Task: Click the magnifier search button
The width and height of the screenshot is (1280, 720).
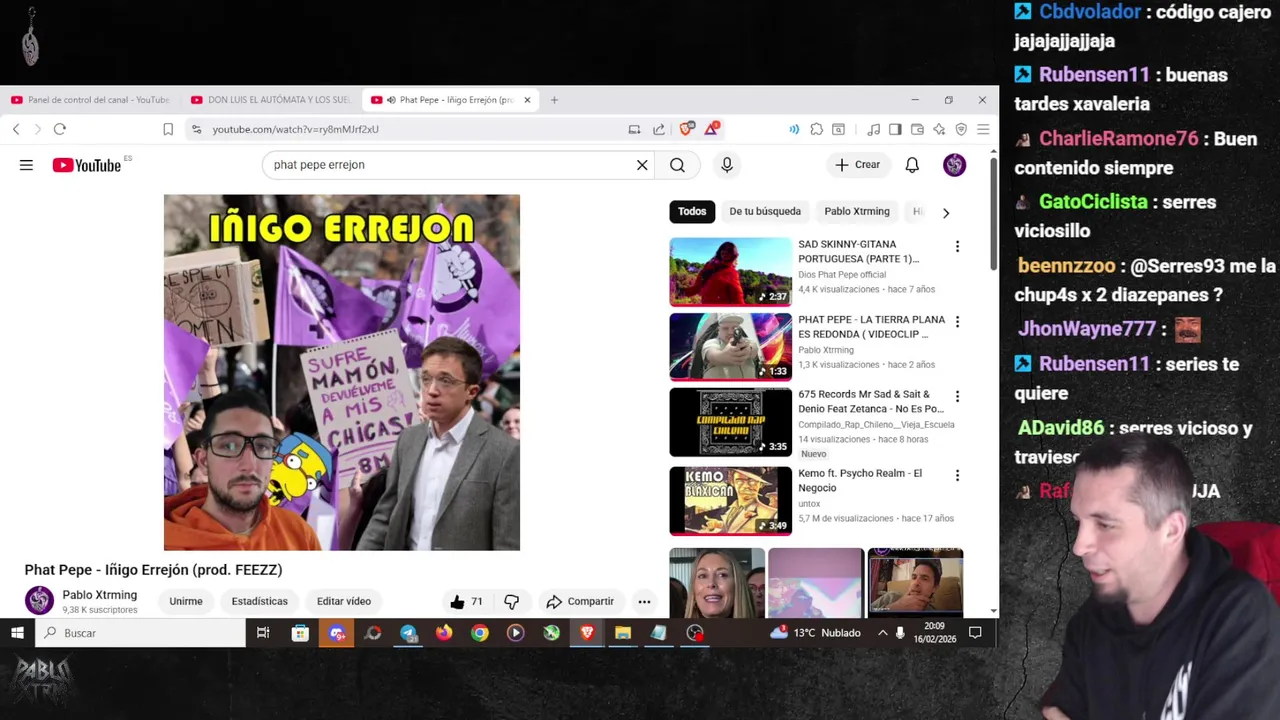Action: tap(677, 165)
